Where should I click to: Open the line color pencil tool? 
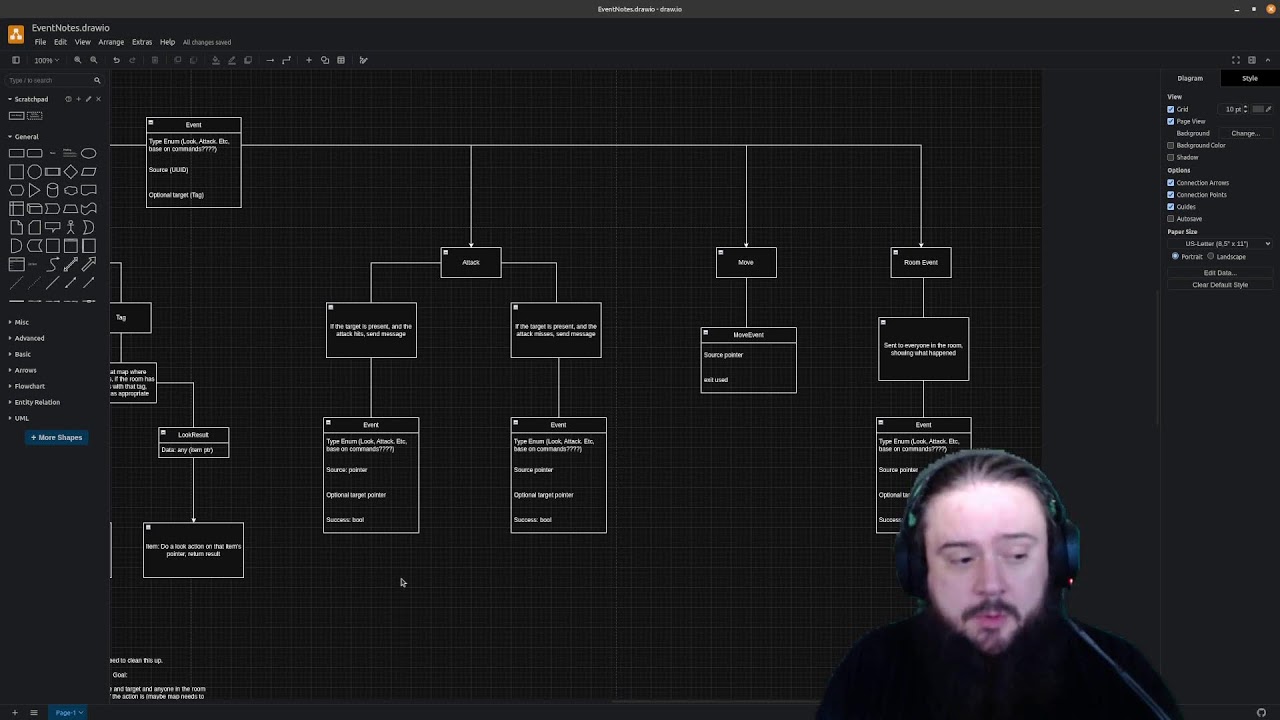(x=232, y=60)
